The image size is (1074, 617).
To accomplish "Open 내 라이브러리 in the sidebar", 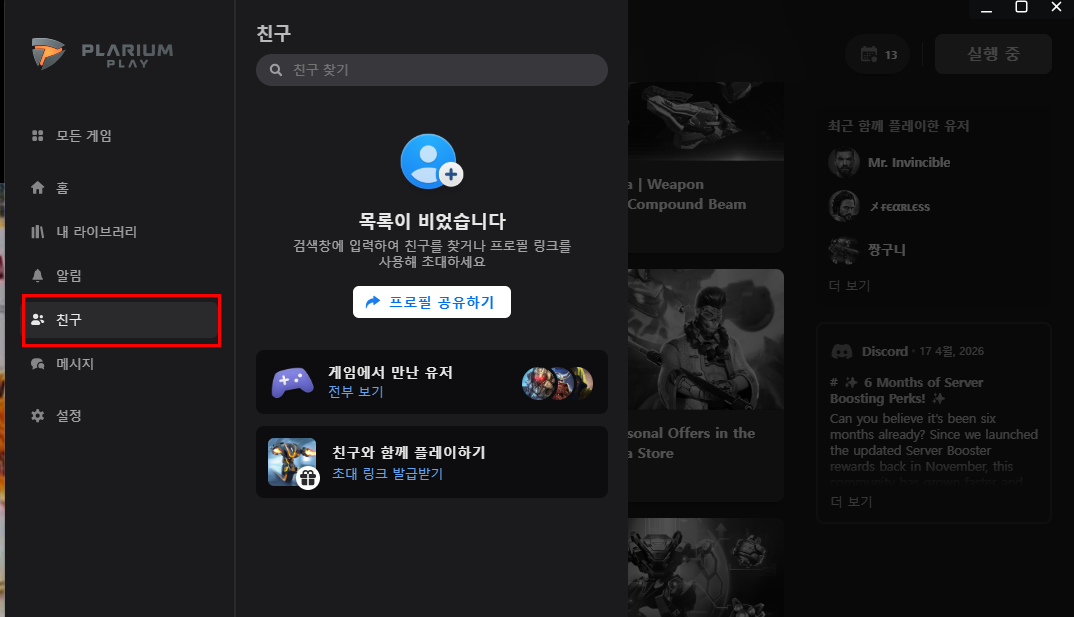I will [96, 232].
